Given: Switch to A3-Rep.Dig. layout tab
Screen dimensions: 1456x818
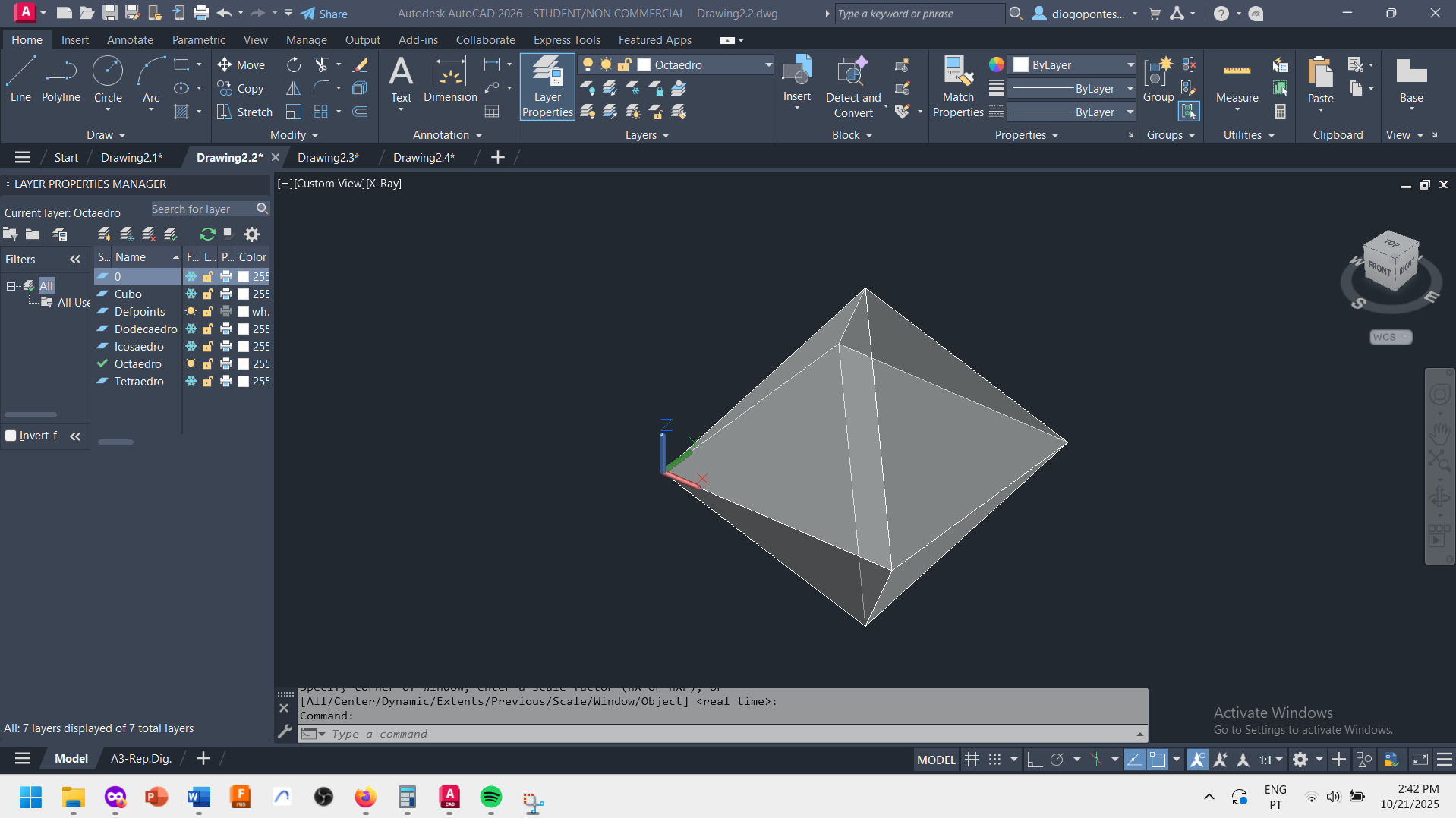Looking at the screenshot, I should 141,759.
